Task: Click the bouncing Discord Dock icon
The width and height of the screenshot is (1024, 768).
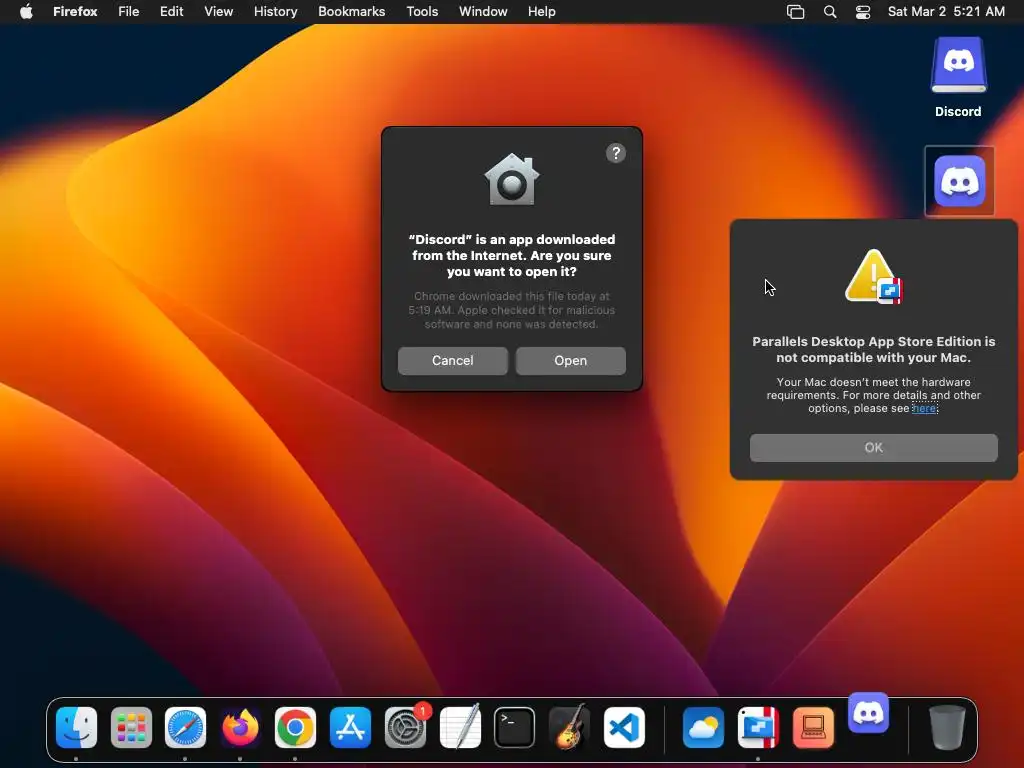Action: (x=869, y=713)
